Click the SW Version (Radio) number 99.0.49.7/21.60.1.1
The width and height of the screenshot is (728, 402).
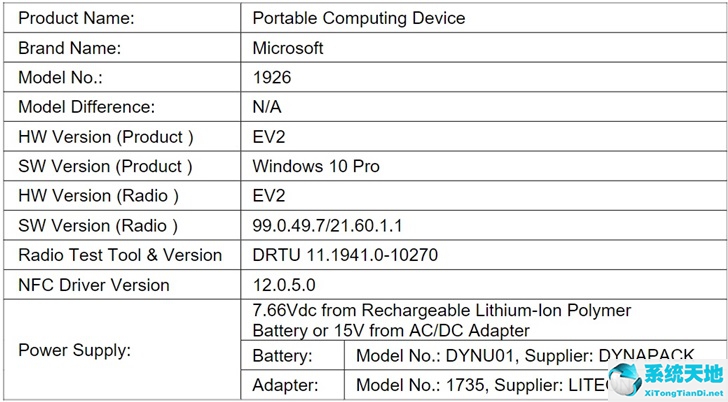327,226
